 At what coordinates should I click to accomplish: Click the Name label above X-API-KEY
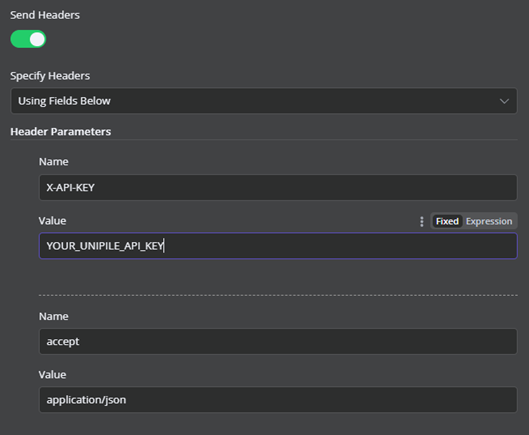tap(54, 162)
